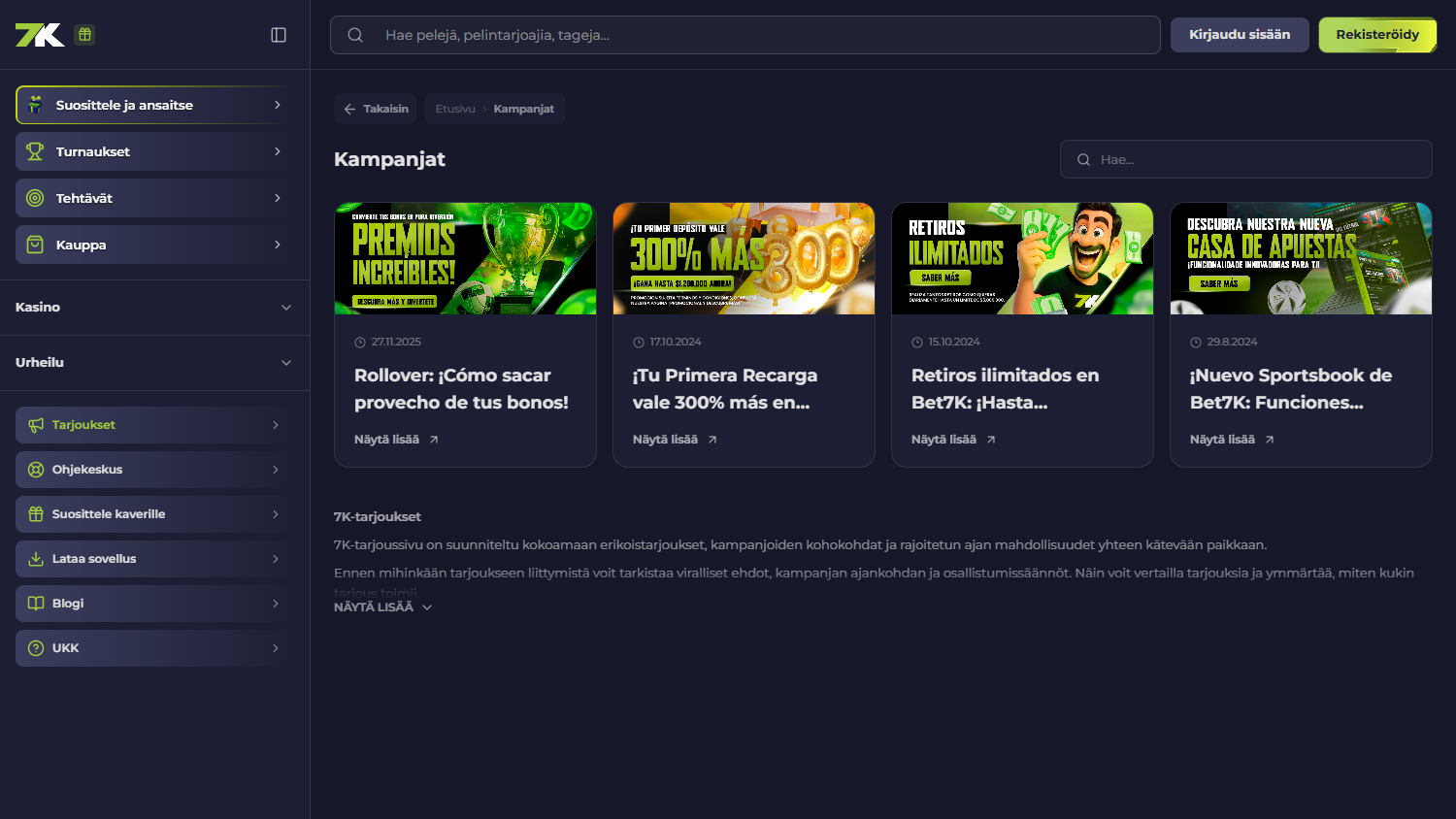Viewport: 1456px width, 819px height.
Task: Open Kauppa from the sidebar
Action: pos(155,245)
